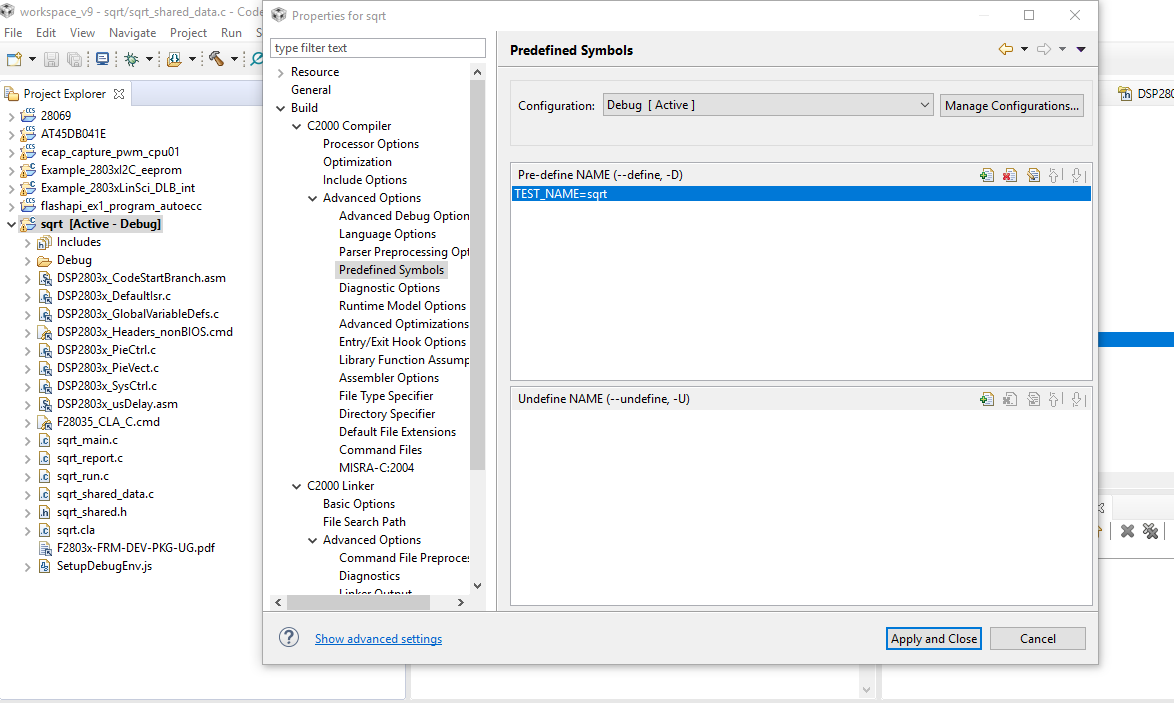Select General in properties tree
The height and width of the screenshot is (703, 1174).
(311, 90)
